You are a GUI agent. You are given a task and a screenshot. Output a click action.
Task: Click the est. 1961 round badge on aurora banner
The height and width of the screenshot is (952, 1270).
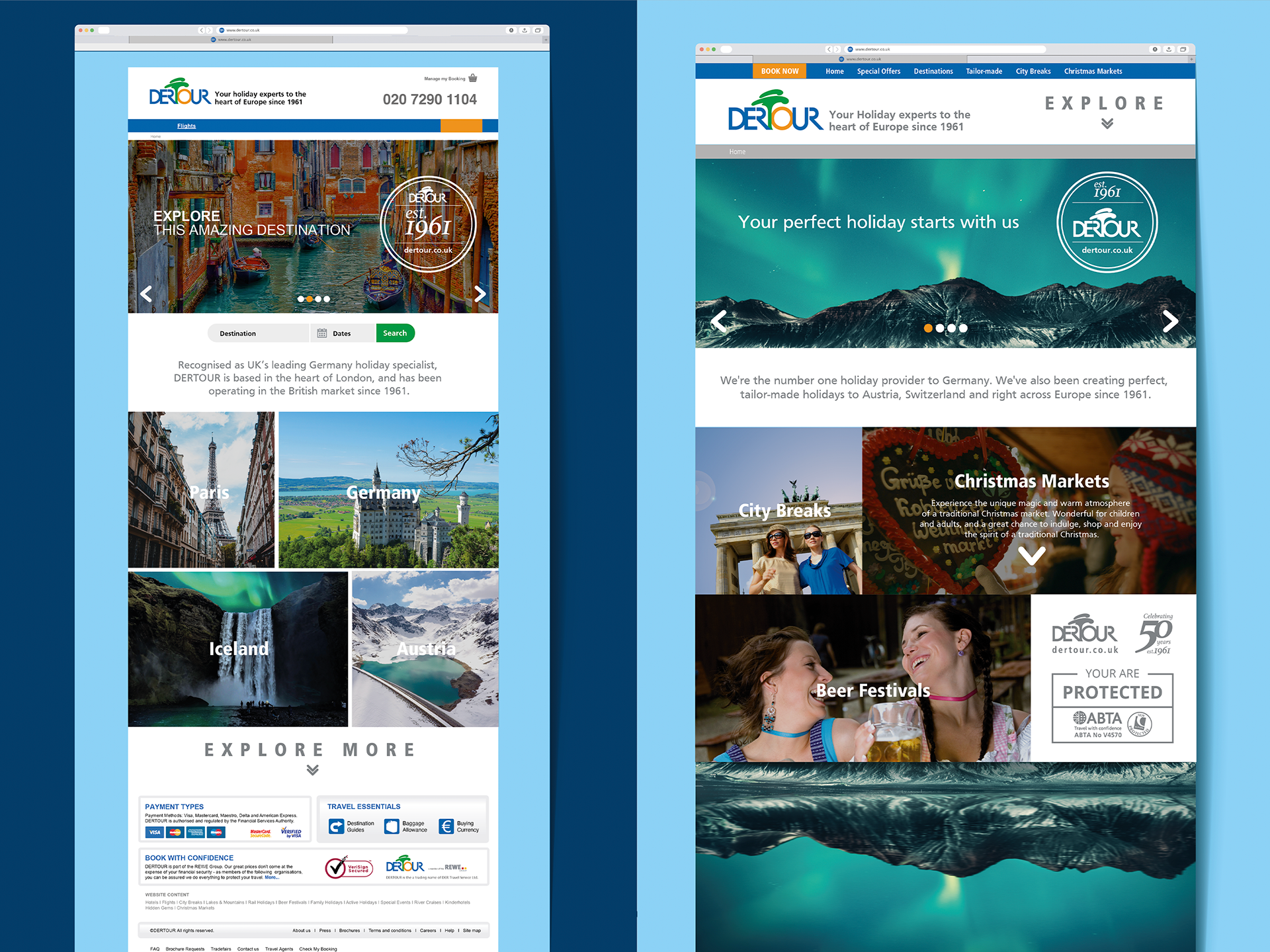[1107, 222]
